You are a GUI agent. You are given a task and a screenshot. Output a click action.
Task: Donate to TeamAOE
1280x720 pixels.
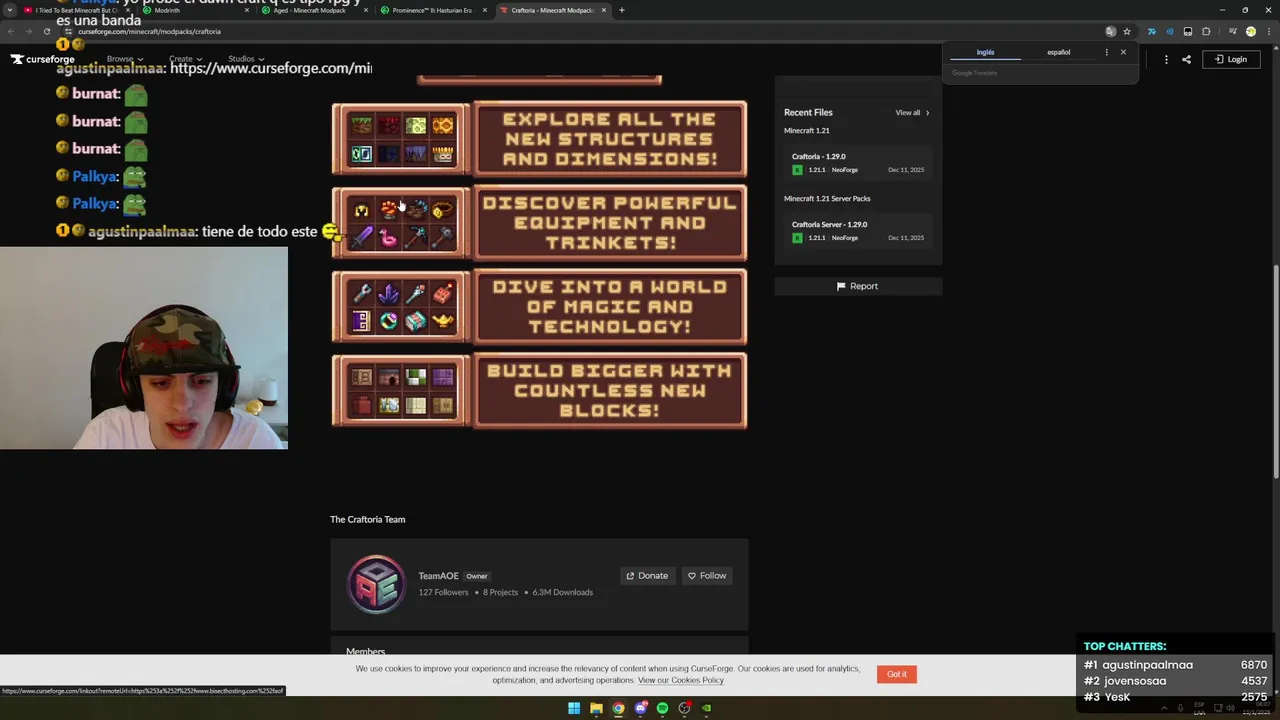[x=647, y=576]
